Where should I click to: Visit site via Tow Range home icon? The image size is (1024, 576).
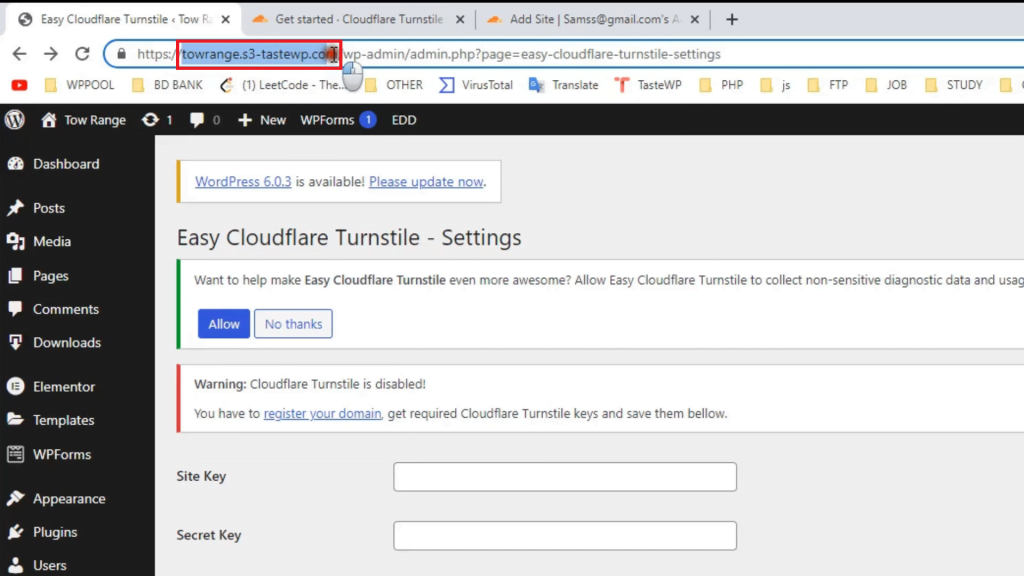point(83,120)
